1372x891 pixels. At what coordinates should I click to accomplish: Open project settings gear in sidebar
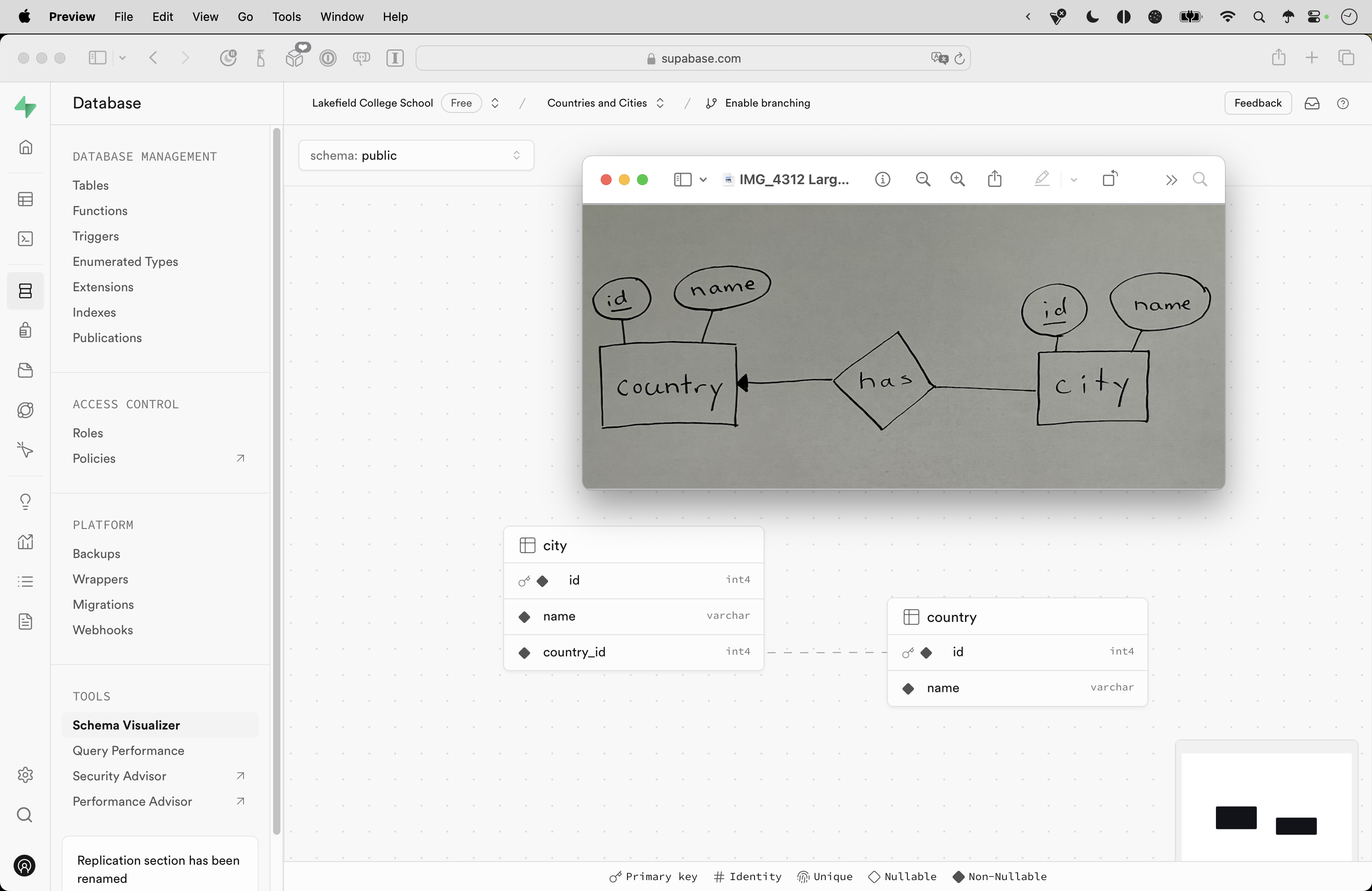coord(25,774)
